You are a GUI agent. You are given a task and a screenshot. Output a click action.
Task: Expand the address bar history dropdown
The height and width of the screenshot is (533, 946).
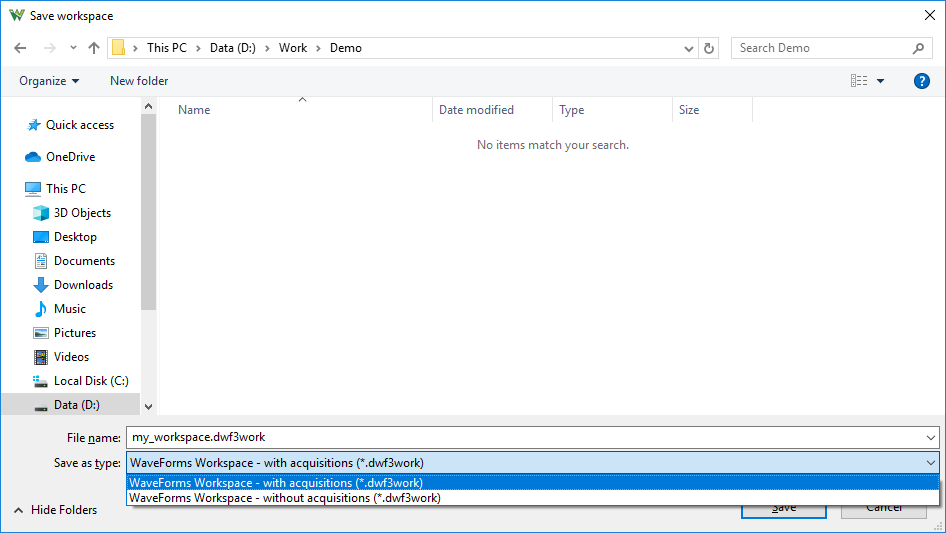point(688,48)
